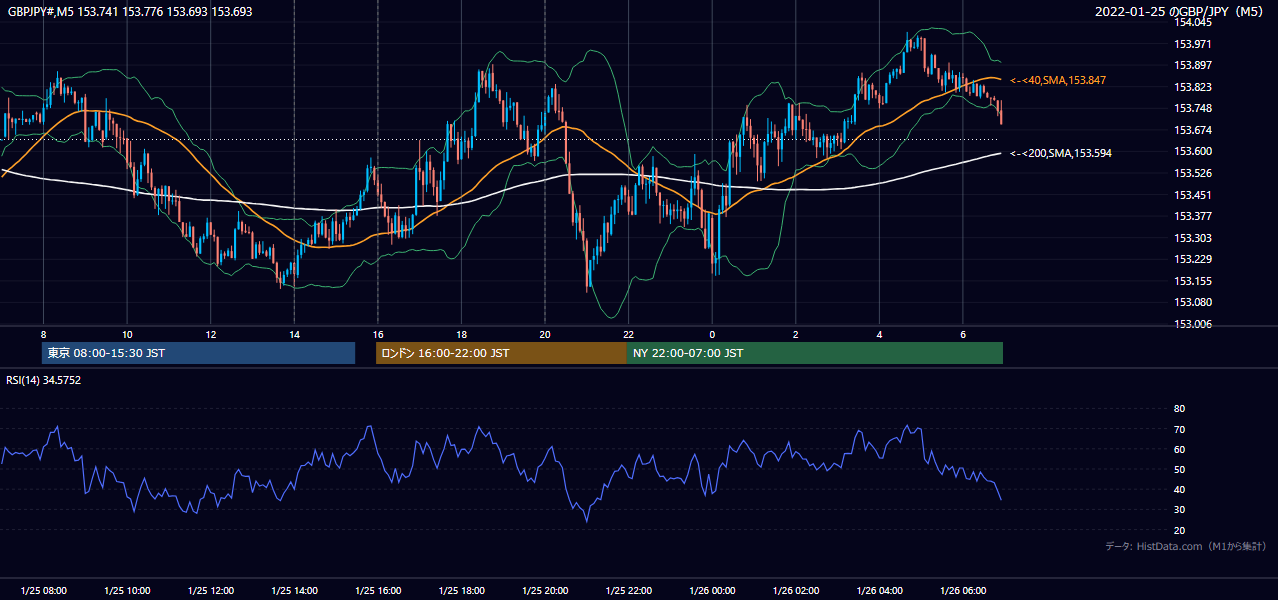This screenshot has width=1278, height=600.
Task: Click the 153.006 price axis label
Action: (1193, 324)
